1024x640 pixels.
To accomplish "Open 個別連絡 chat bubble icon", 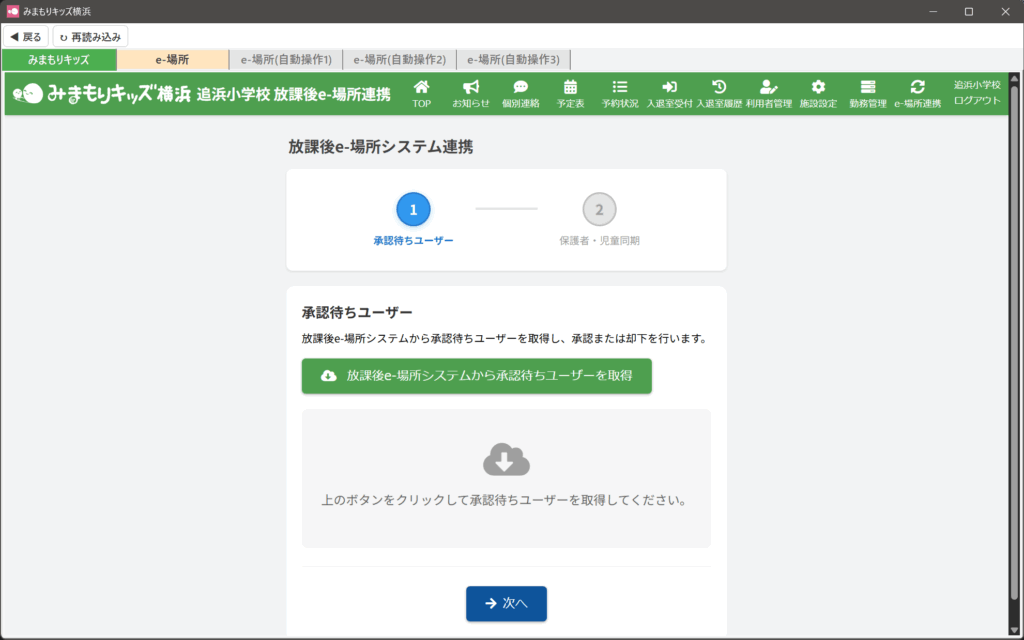I will click(x=520, y=88).
